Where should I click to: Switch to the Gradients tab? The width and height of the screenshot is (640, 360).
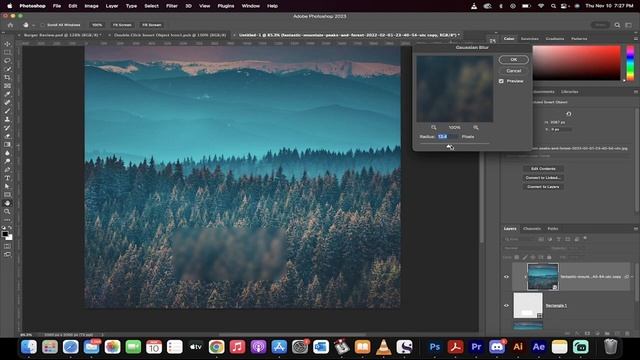555,38
